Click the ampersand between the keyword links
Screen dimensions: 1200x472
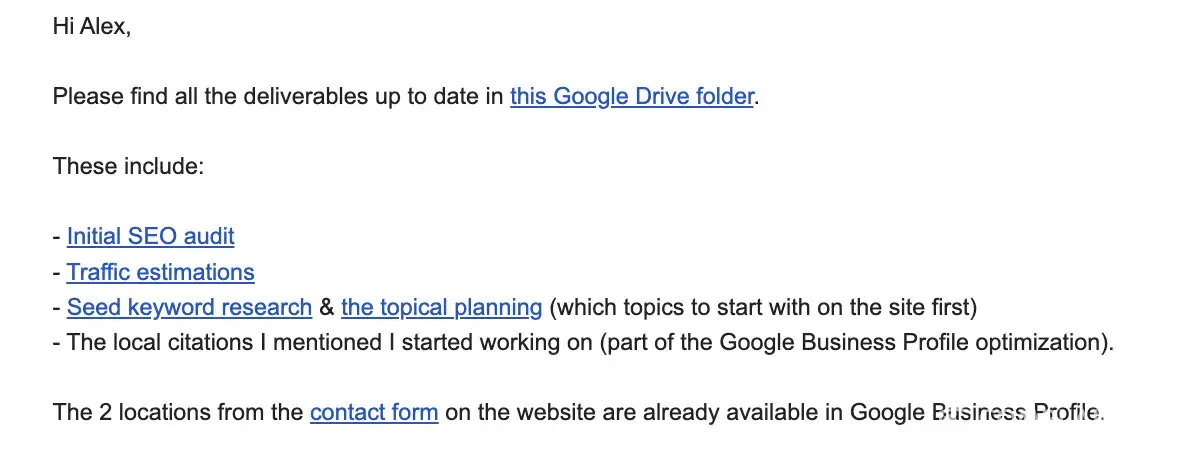[326, 307]
